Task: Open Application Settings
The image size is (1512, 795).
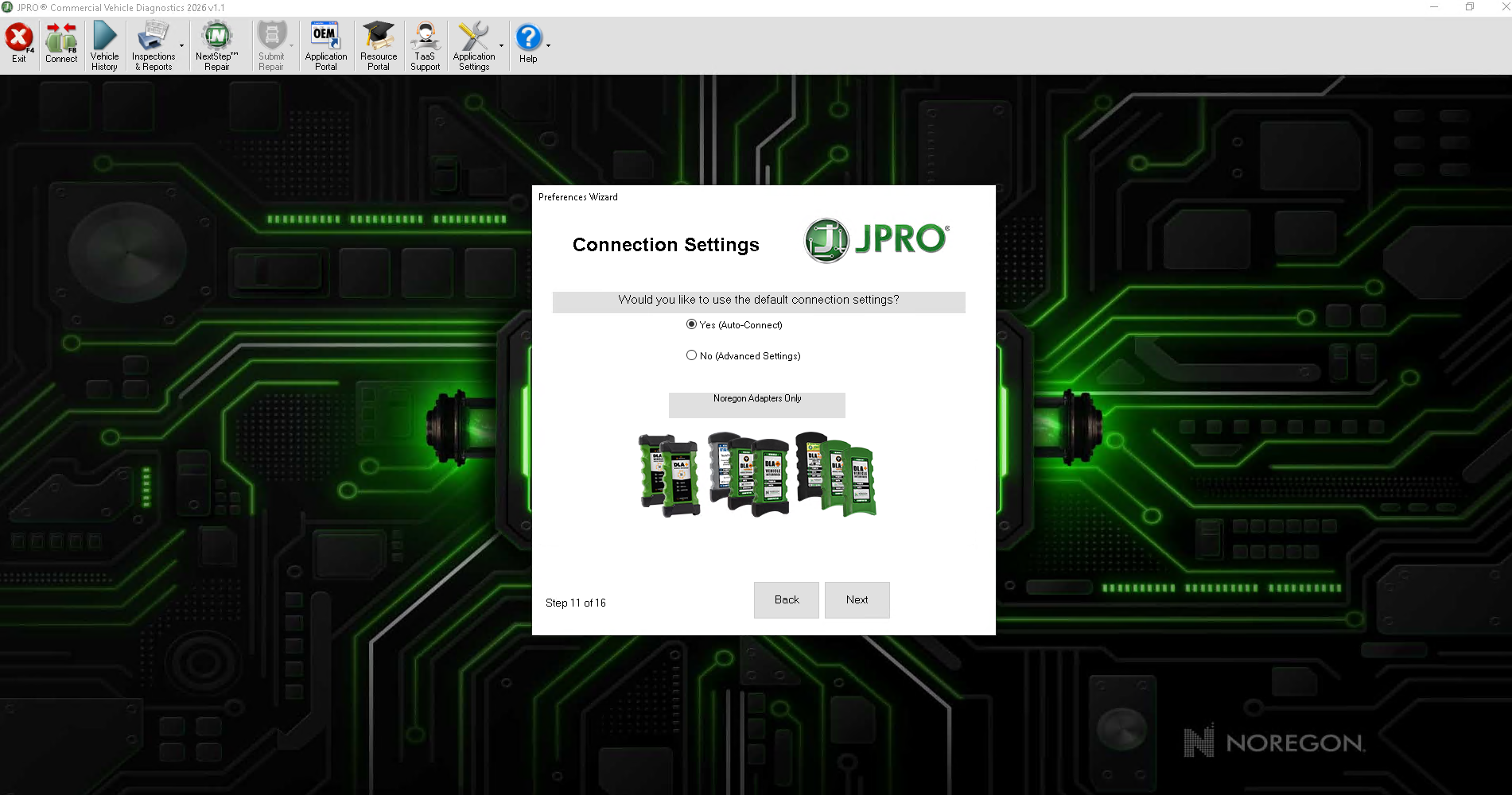Action: (474, 45)
